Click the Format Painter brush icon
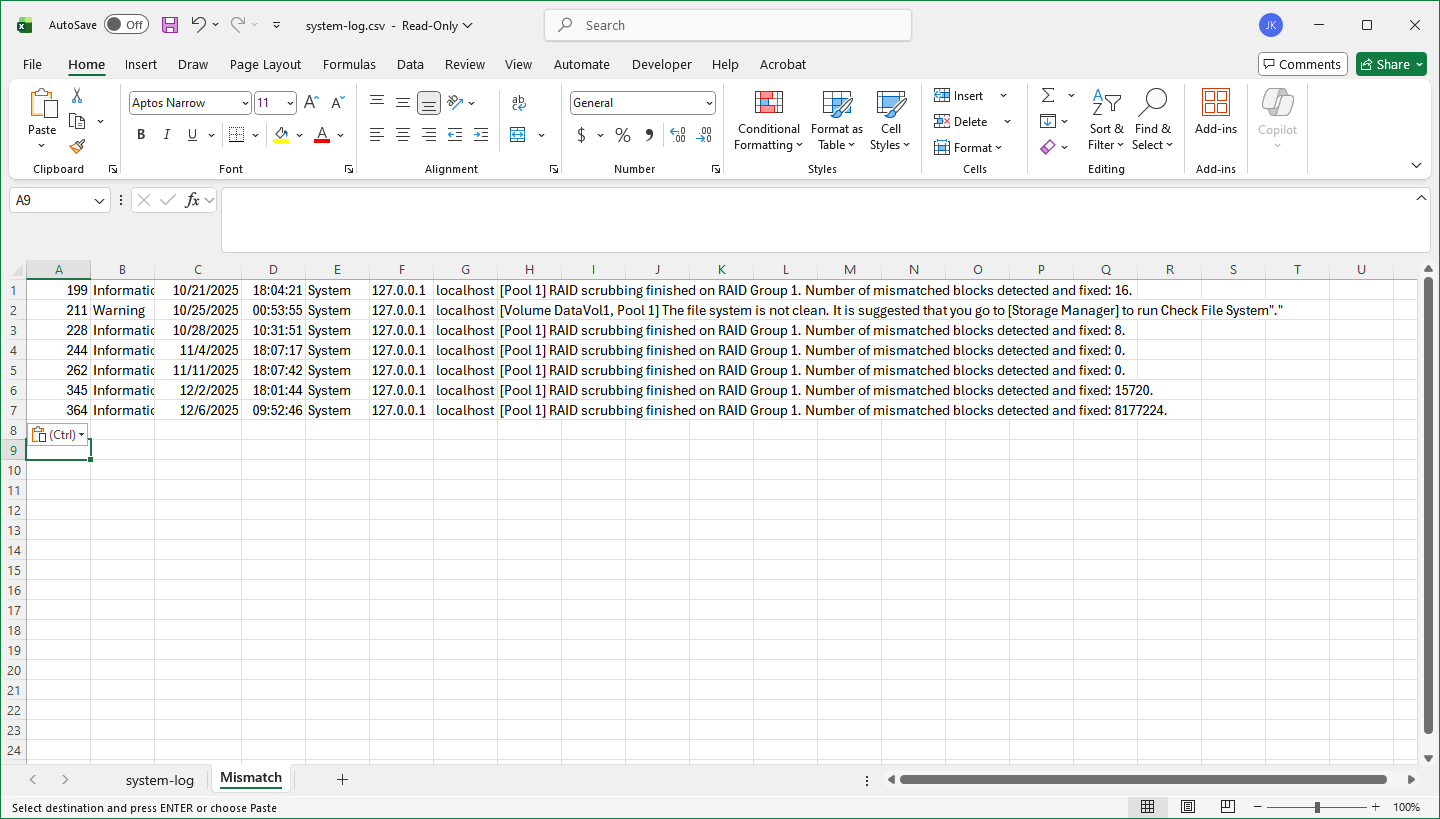Screen dimensions: 1440x819 click(77, 146)
